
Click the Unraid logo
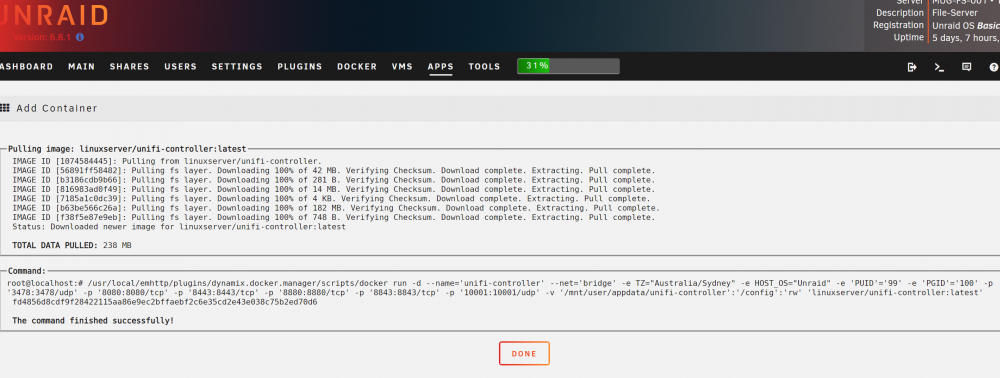54,15
